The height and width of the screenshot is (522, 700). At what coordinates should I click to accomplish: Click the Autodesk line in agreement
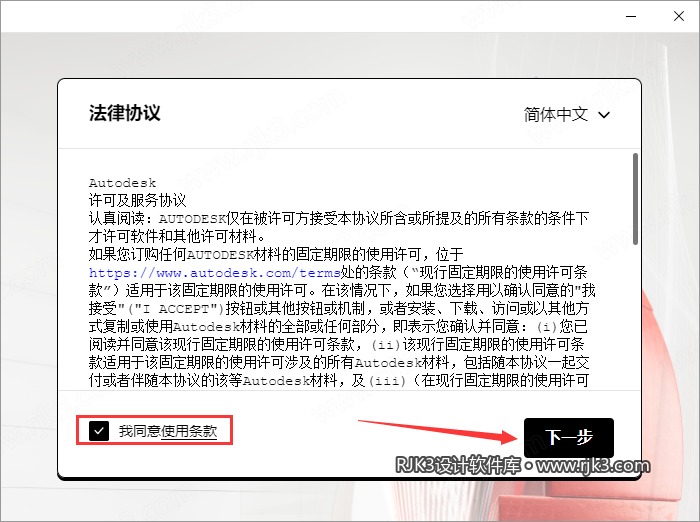[x=122, y=183]
